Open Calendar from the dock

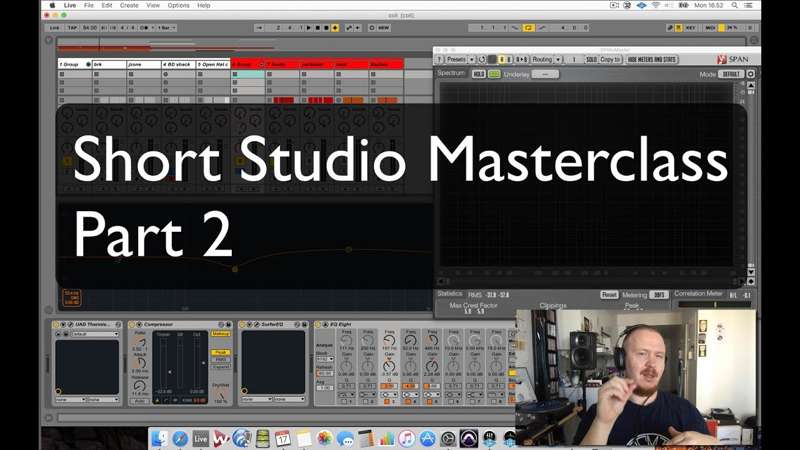tap(282, 439)
